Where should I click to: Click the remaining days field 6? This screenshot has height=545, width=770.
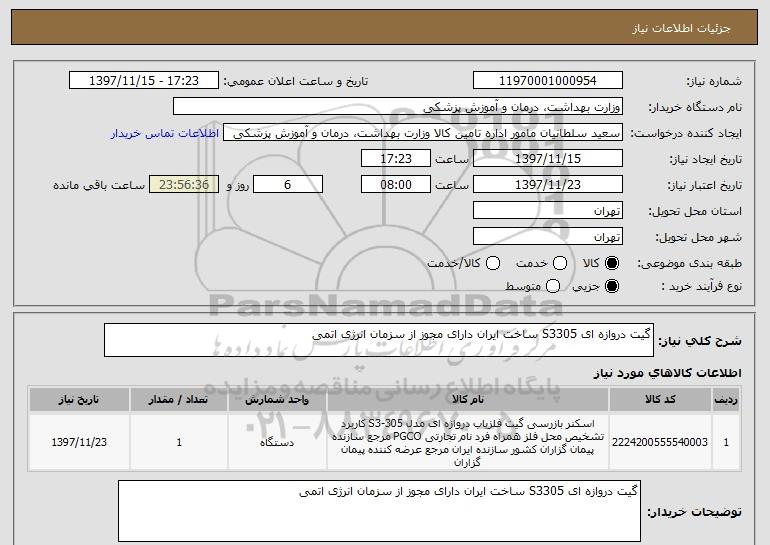coord(288,185)
